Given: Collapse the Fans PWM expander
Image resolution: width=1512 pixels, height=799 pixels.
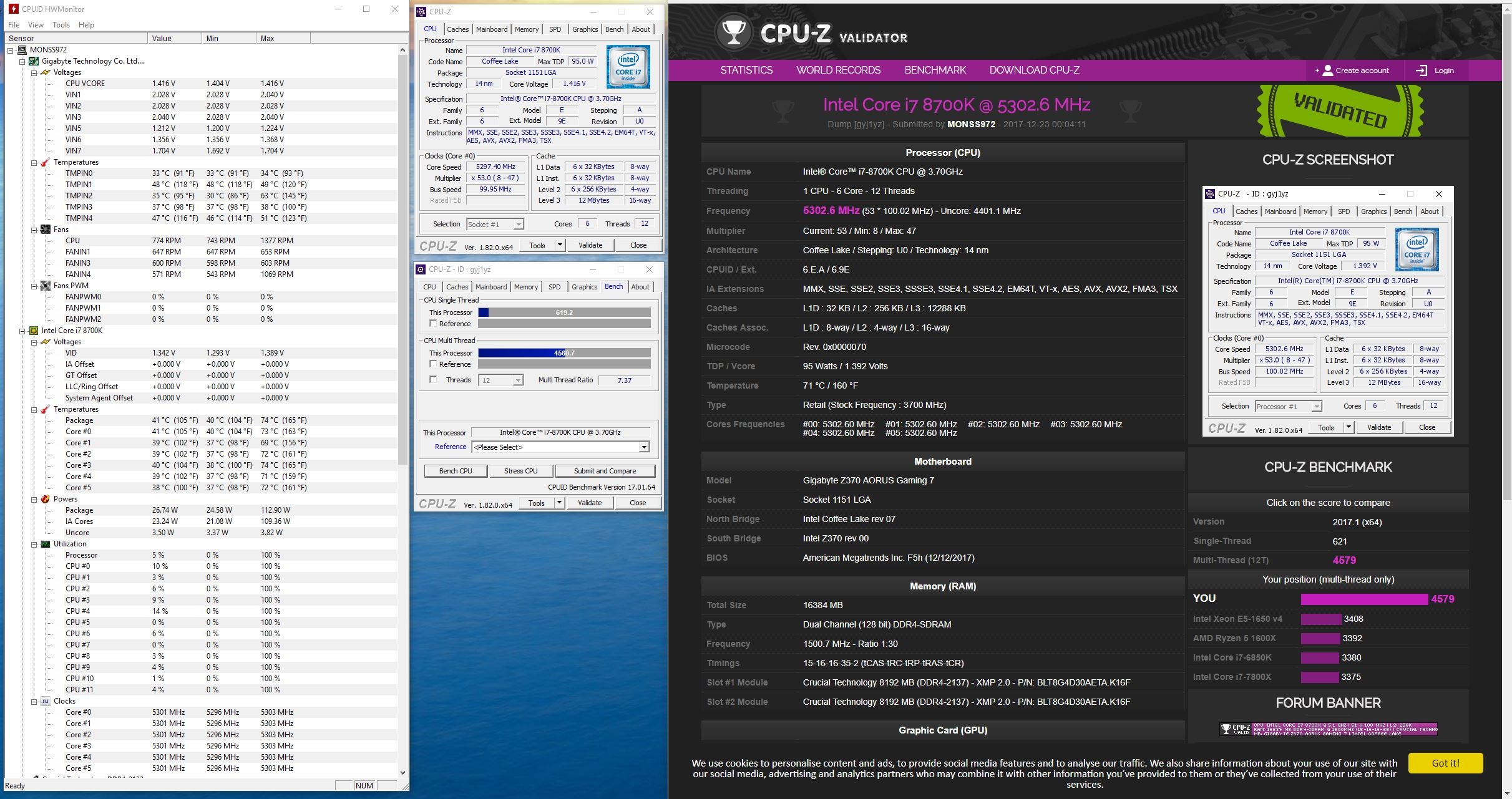Looking at the screenshot, I should [34, 286].
